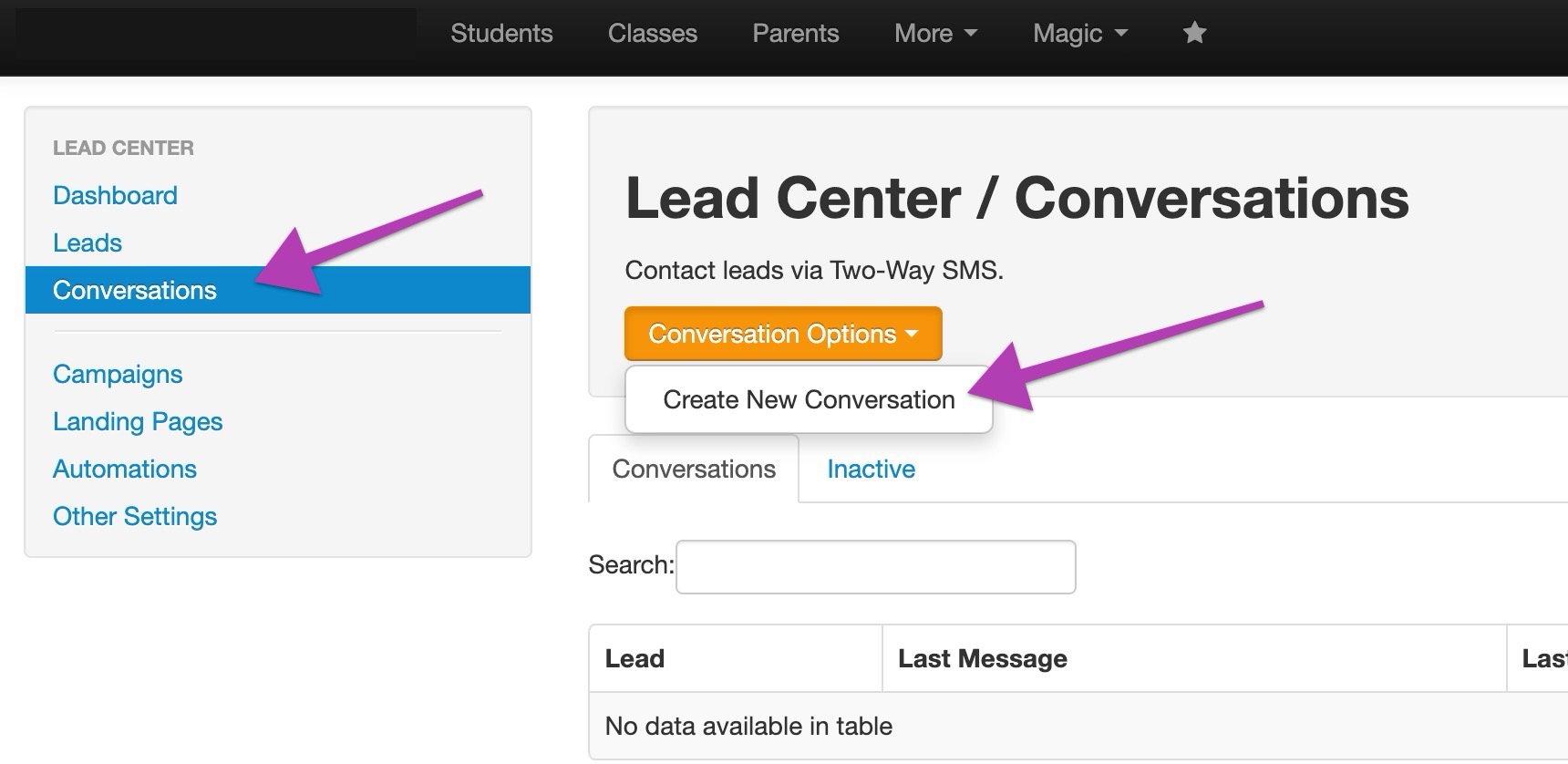
Task: Expand the Magic dropdown menu
Action: (1080, 34)
